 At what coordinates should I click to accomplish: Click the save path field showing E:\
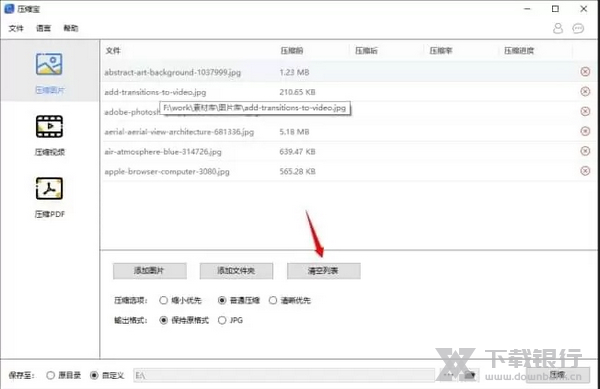[284, 375]
